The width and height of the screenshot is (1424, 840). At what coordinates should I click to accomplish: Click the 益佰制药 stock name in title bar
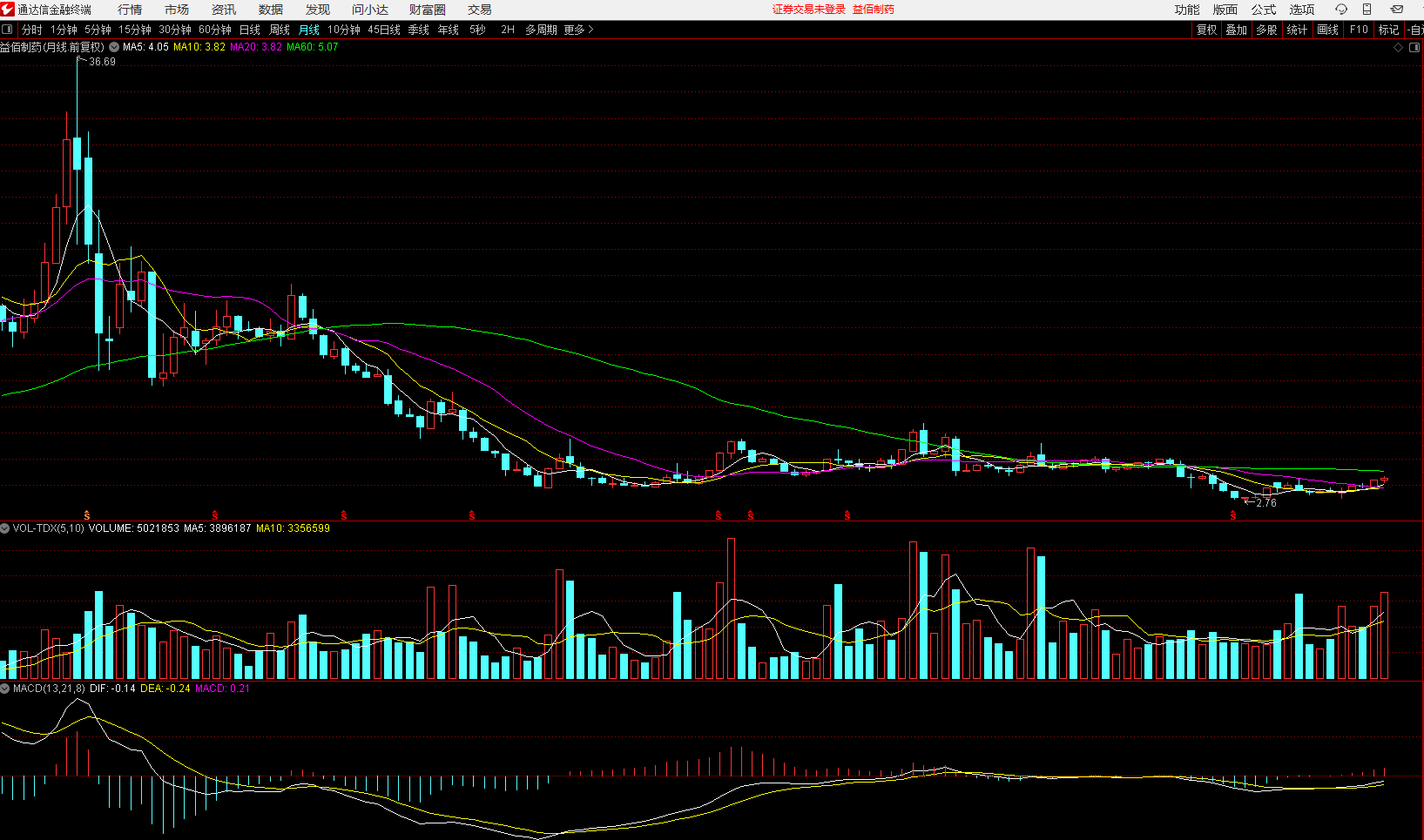[x=874, y=10]
